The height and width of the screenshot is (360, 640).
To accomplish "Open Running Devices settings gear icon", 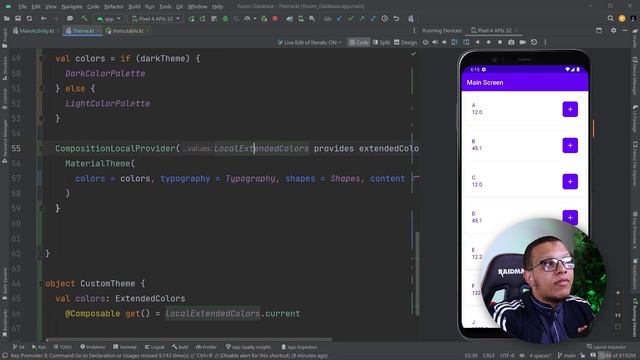I will tap(613, 30).
